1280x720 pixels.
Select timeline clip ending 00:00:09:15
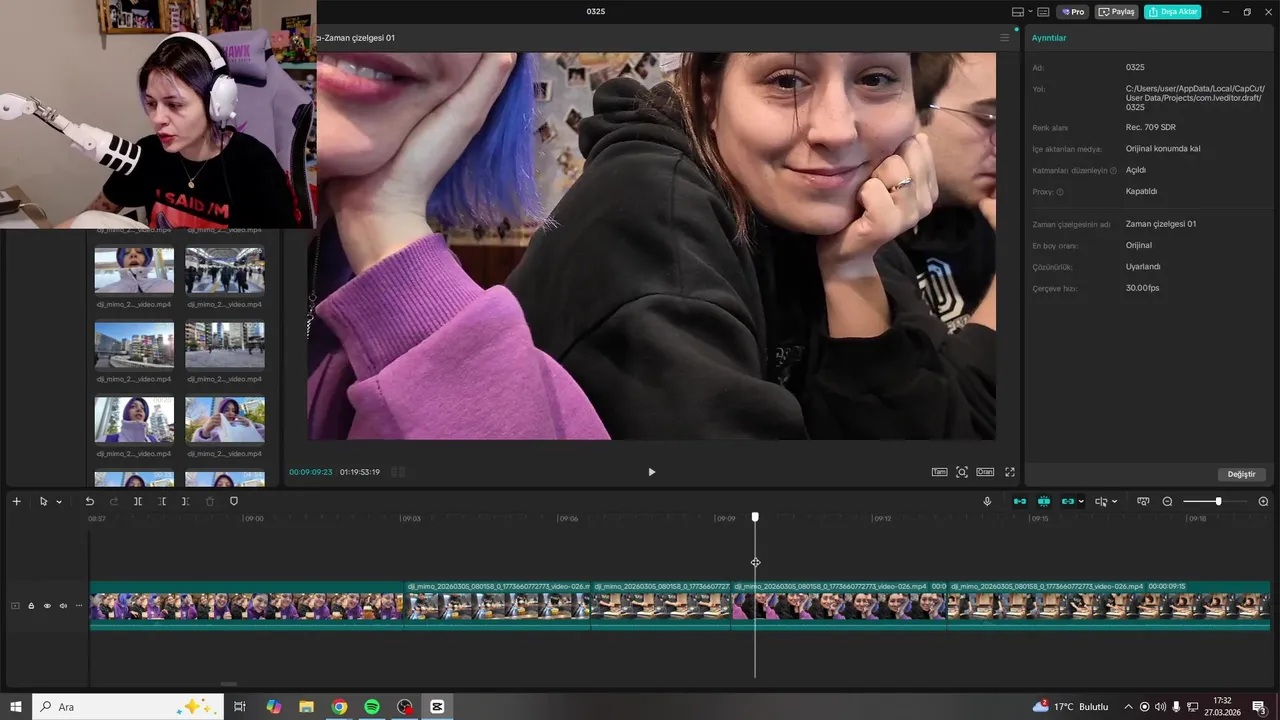pyautogui.click(x=1108, y=606)
